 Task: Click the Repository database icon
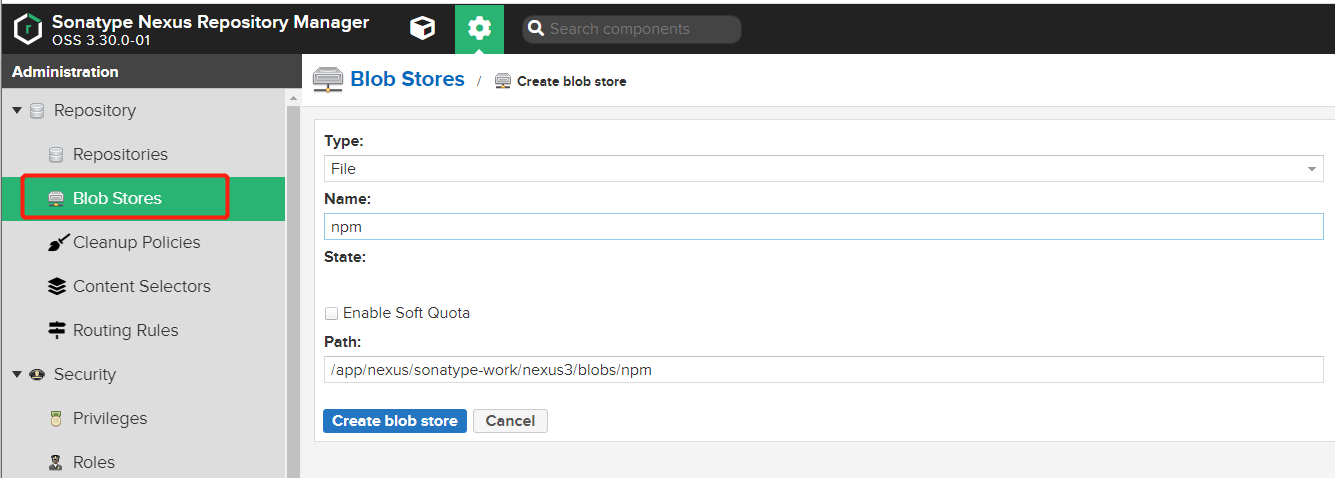click(x=37, y=110)
